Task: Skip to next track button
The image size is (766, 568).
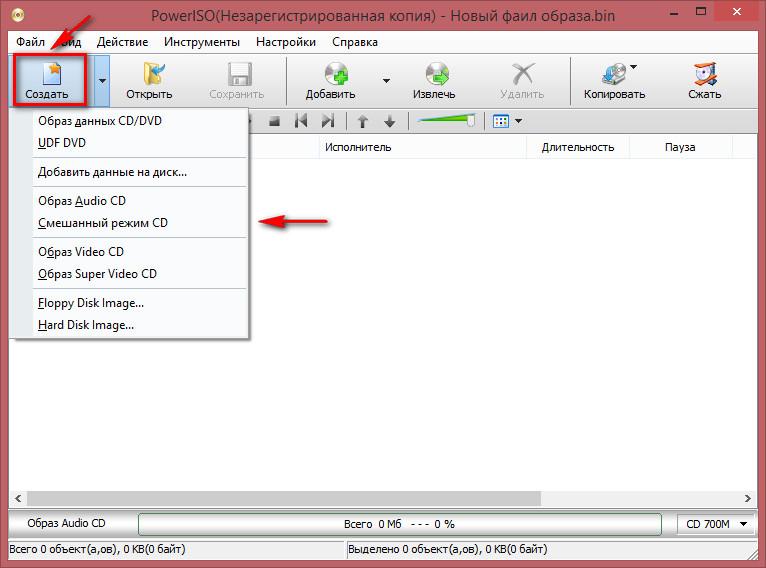Action: (328, 121)
